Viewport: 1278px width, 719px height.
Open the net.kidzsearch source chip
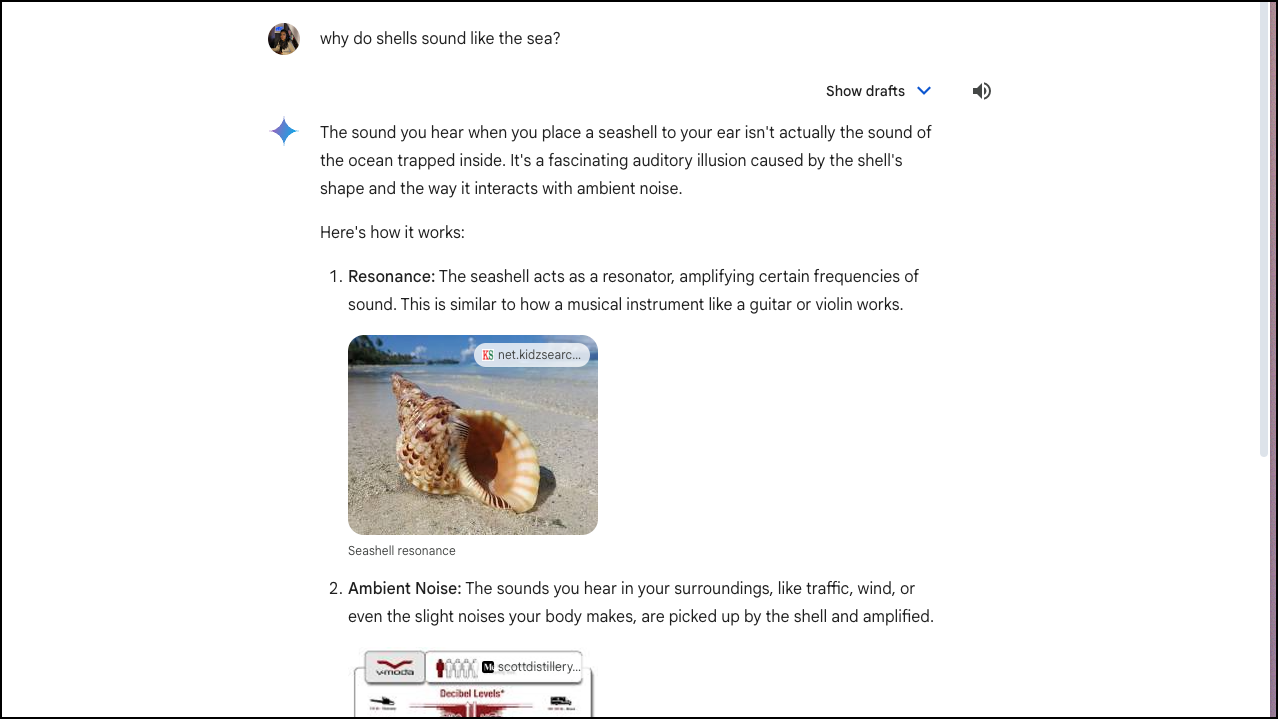pyautogui.click(x=532, y=355)
